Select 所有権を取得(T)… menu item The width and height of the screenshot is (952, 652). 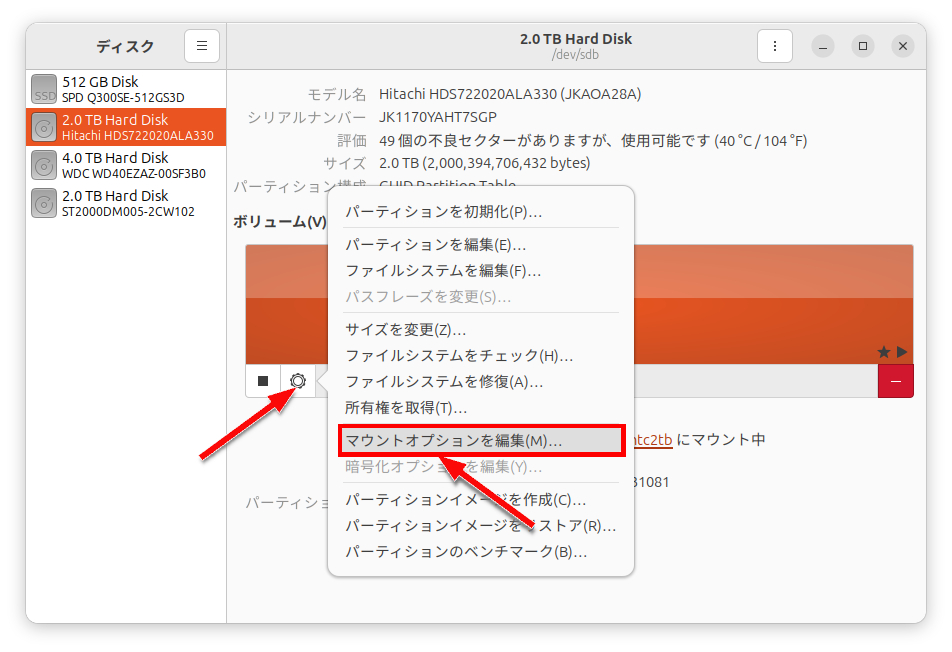point(406,408)
